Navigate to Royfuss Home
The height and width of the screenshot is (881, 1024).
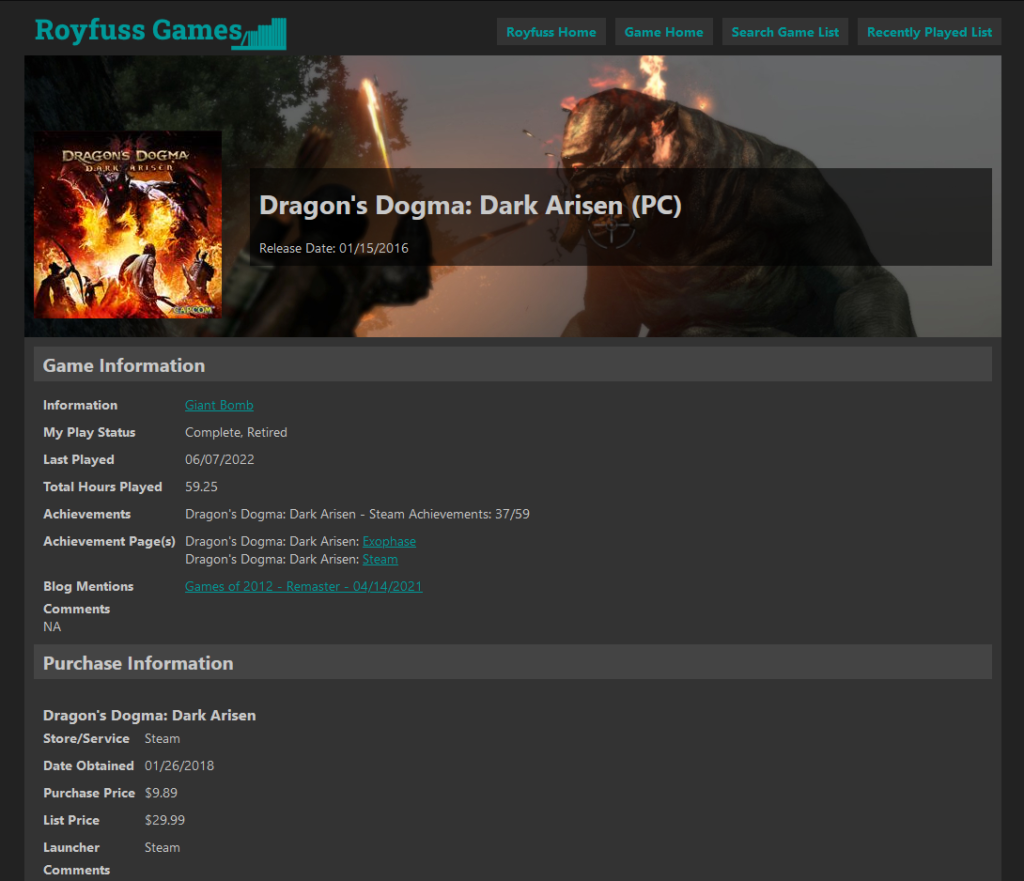tap(551, 31)
